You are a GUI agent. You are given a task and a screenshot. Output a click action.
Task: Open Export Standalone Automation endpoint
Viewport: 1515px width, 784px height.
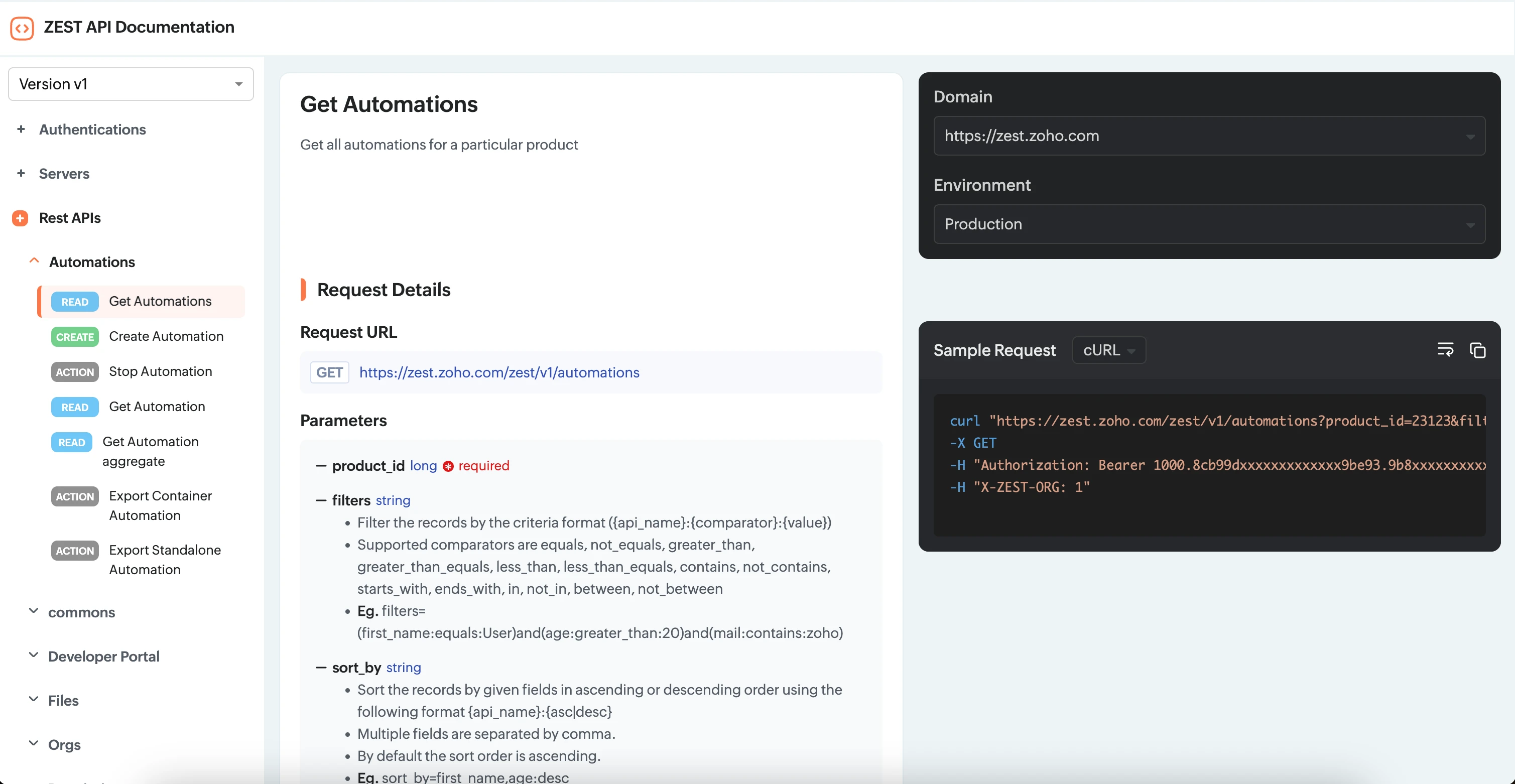tap(165, 560)
